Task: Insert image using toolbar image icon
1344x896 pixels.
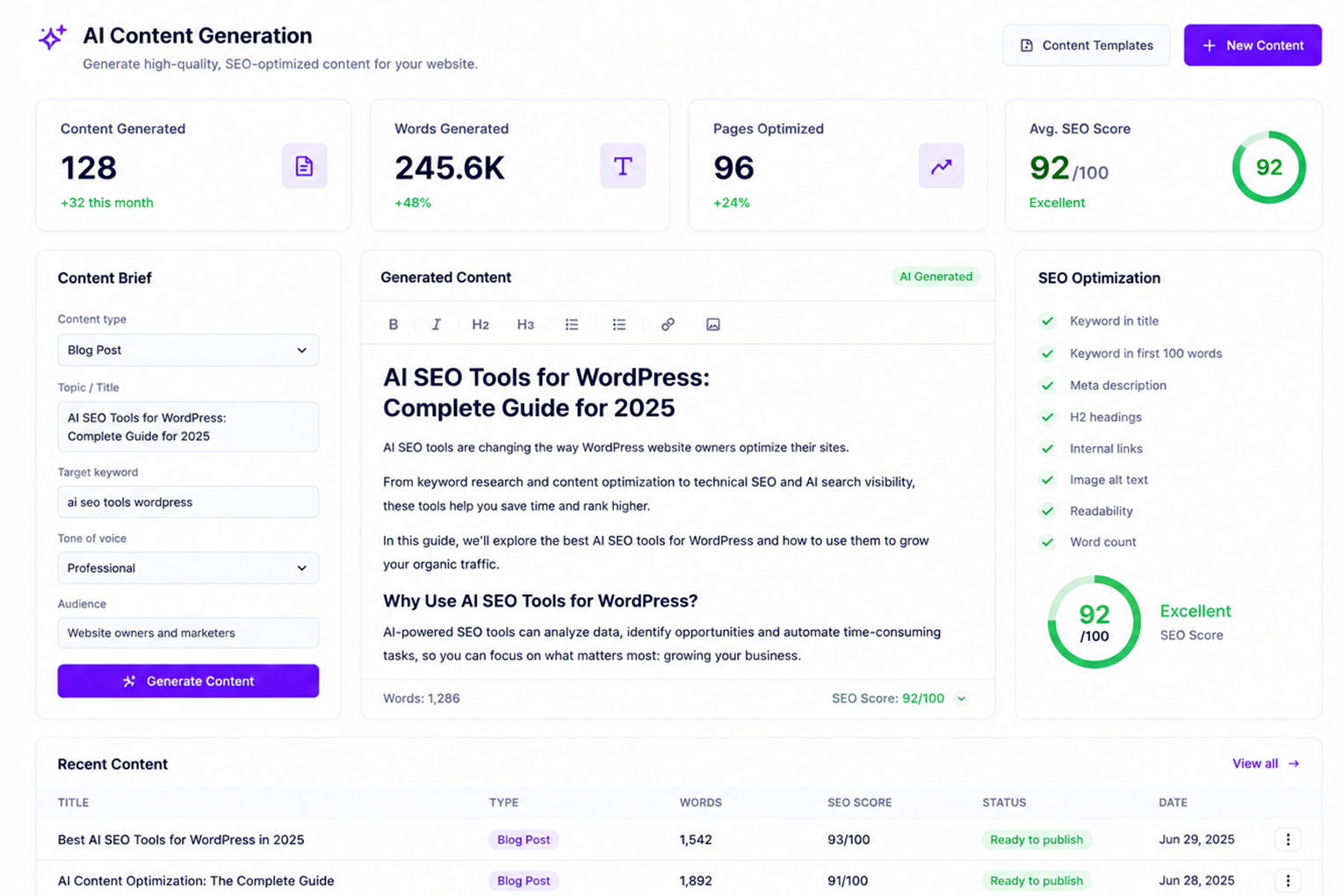Action: pos(713,324)
